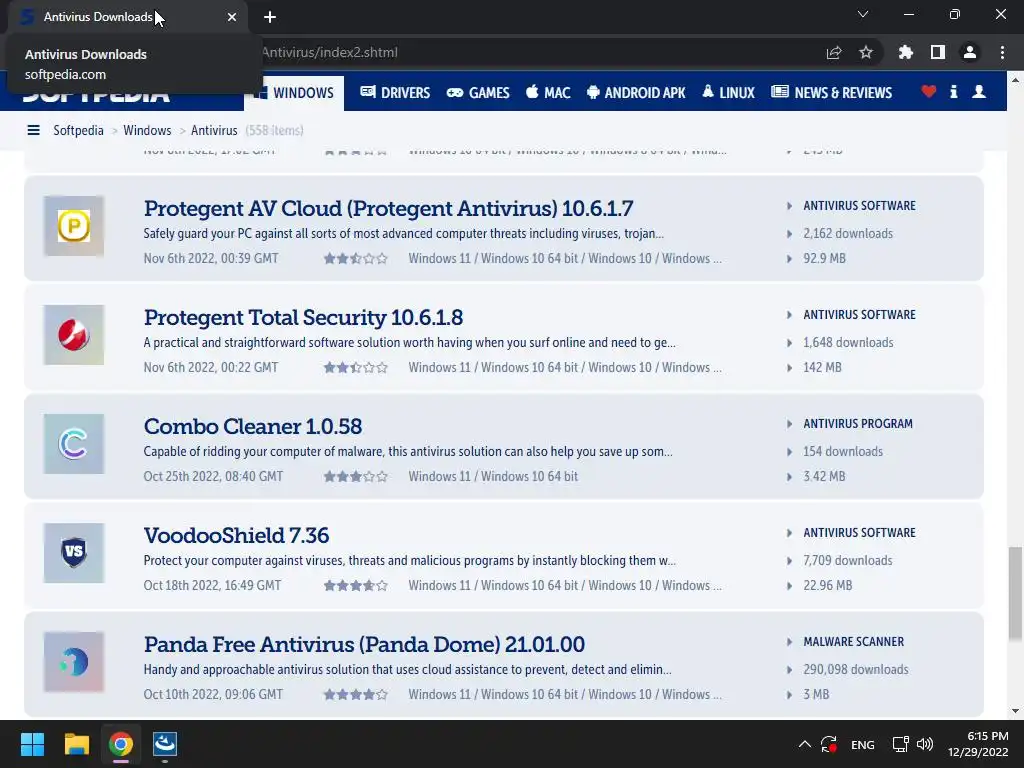Click the Windows breadcrumb link
Screen dimensions: 1024x768
147,131
